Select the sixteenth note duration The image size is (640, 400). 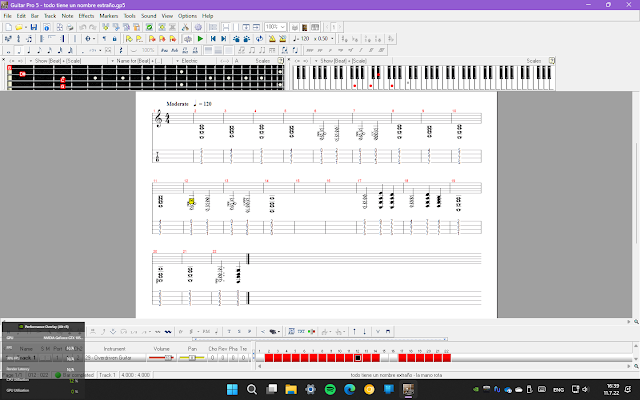tap(49, 50)
